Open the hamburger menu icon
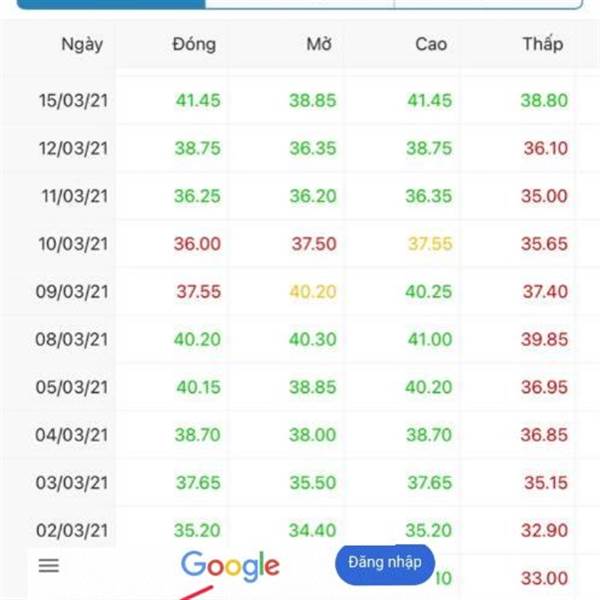 (x=49, y=565)
